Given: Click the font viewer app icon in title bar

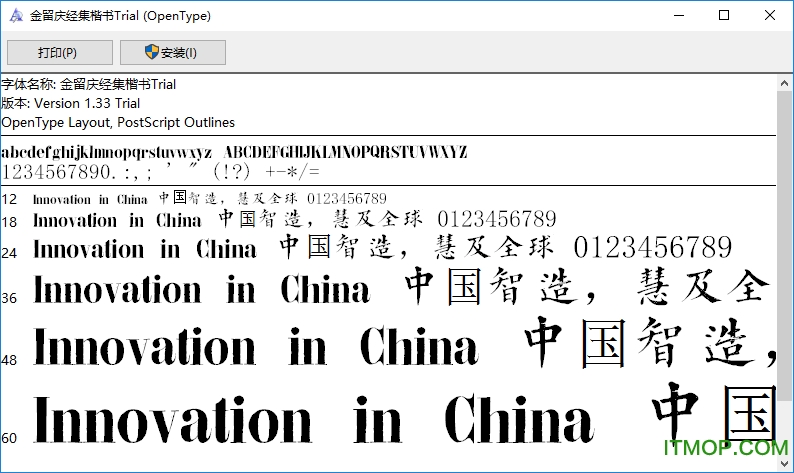Looking at the screenshot, I should [x=16, y=16].
